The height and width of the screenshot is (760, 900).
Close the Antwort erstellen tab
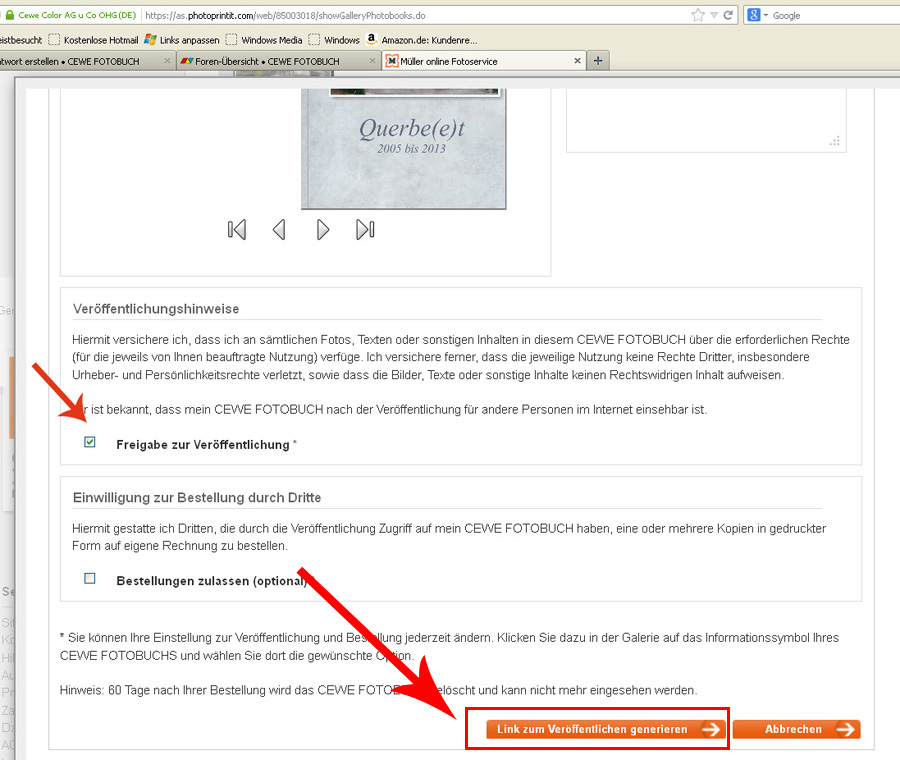tap(167, 60)
